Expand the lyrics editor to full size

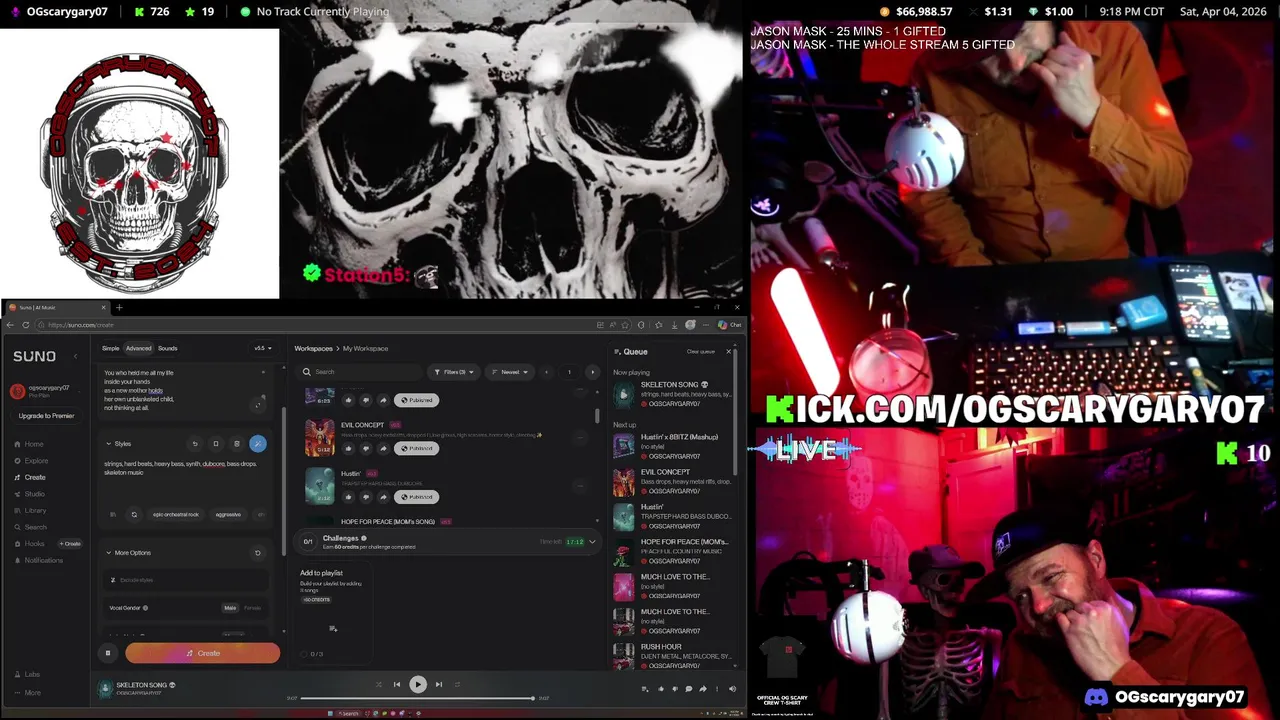258,404
